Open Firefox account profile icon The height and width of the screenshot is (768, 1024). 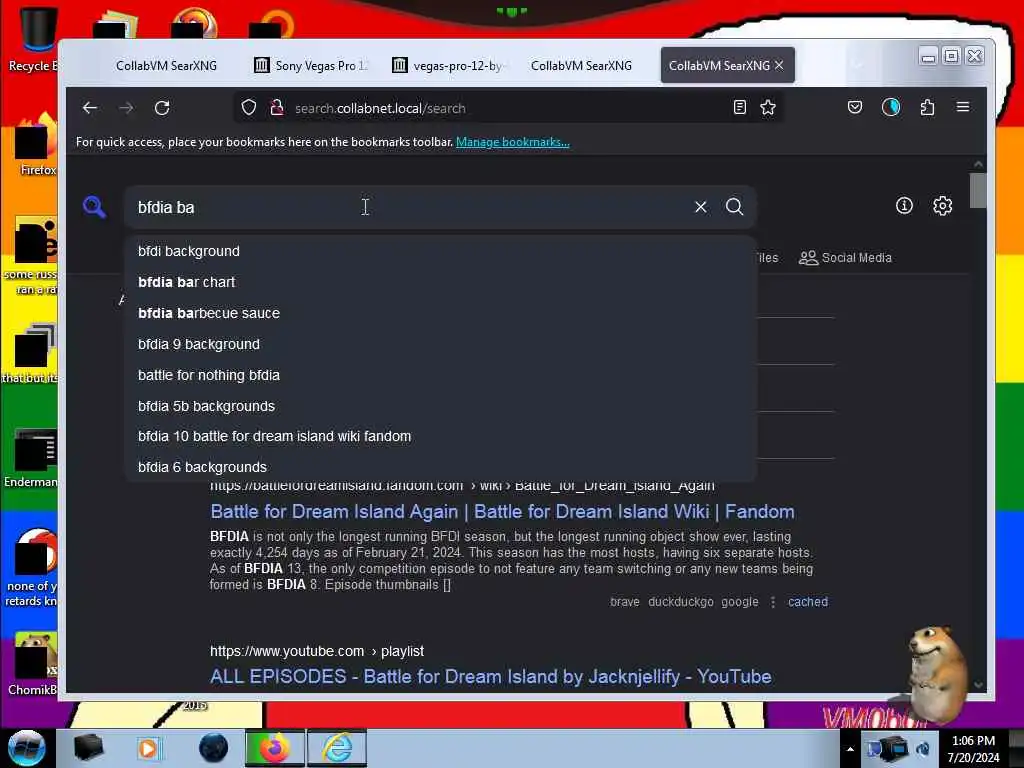click(891, 107)
